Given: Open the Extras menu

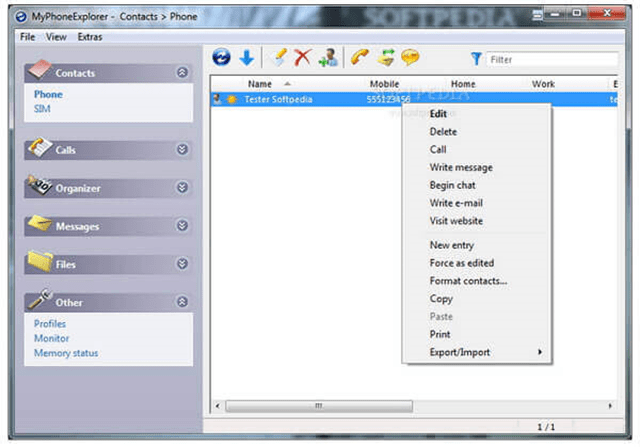Looking at the screenshot, I should [x=90, y=37].
